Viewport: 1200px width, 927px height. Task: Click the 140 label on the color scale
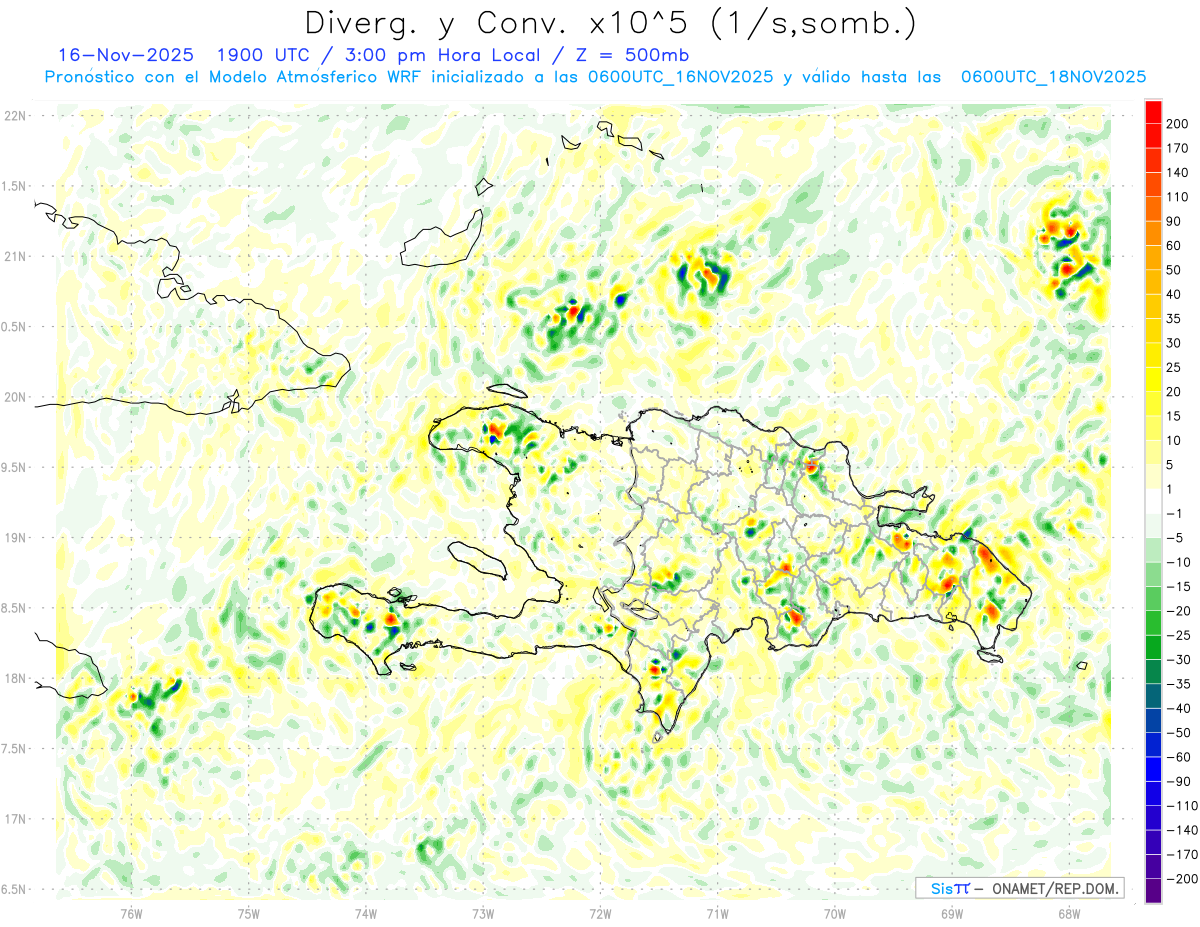[1177, 172]
